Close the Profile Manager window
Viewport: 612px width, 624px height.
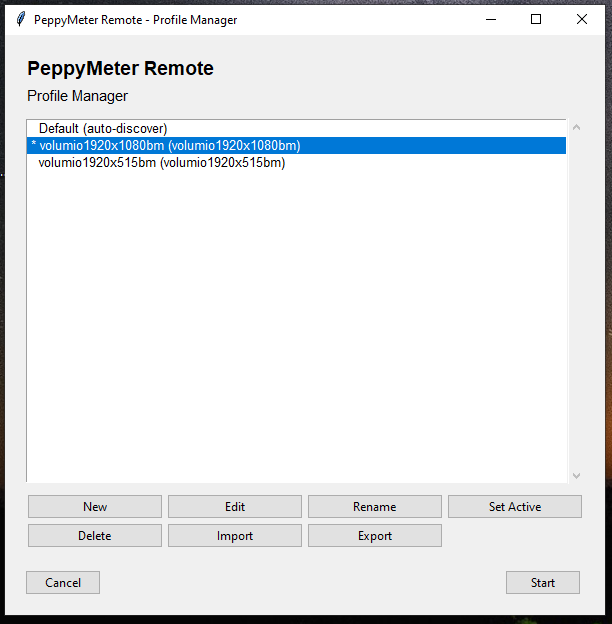click(582, 19)
